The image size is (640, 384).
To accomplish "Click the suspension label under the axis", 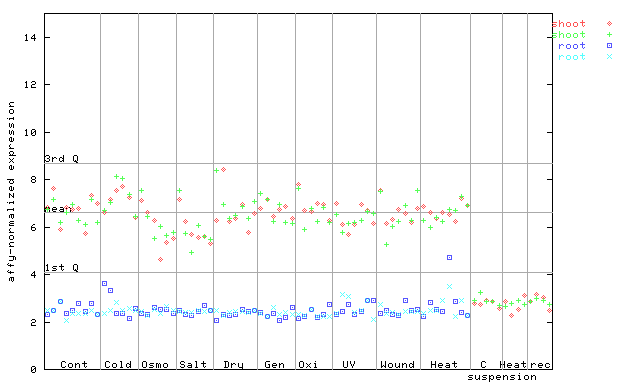I will 502,377.
